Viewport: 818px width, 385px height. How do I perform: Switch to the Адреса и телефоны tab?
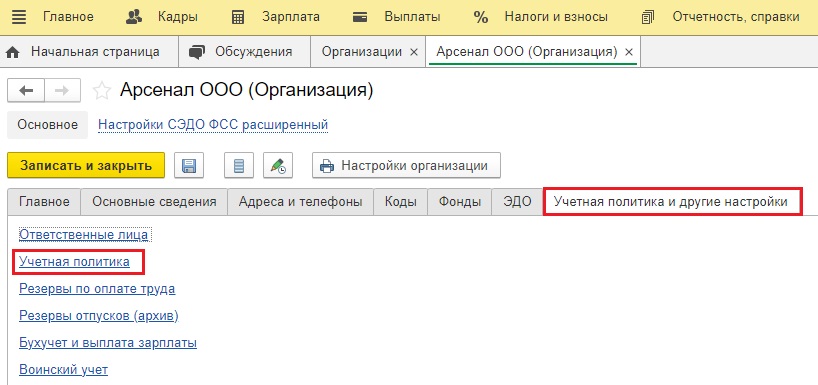pos(300,202)
